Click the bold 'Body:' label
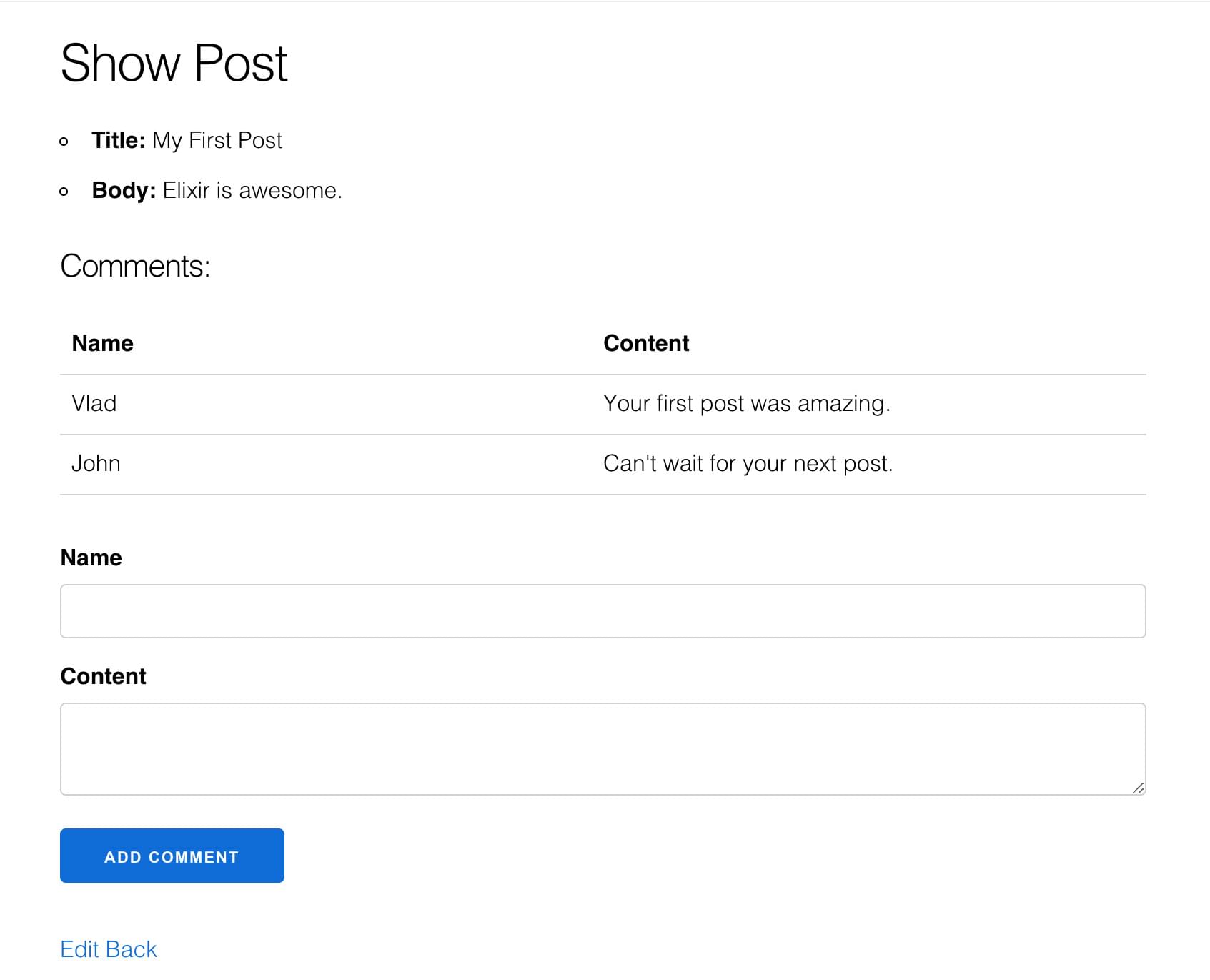 click(124, 190)
